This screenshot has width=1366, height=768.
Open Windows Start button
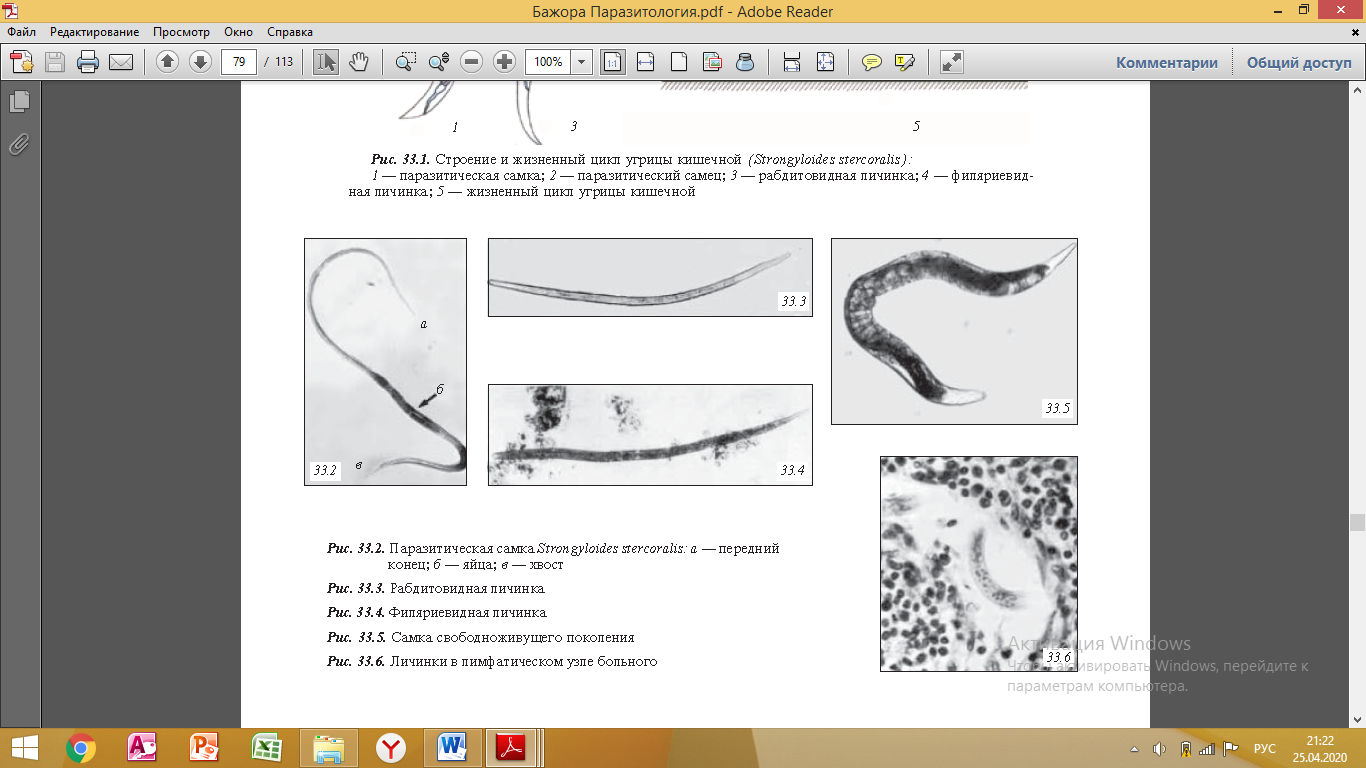(x=22, y=747)
